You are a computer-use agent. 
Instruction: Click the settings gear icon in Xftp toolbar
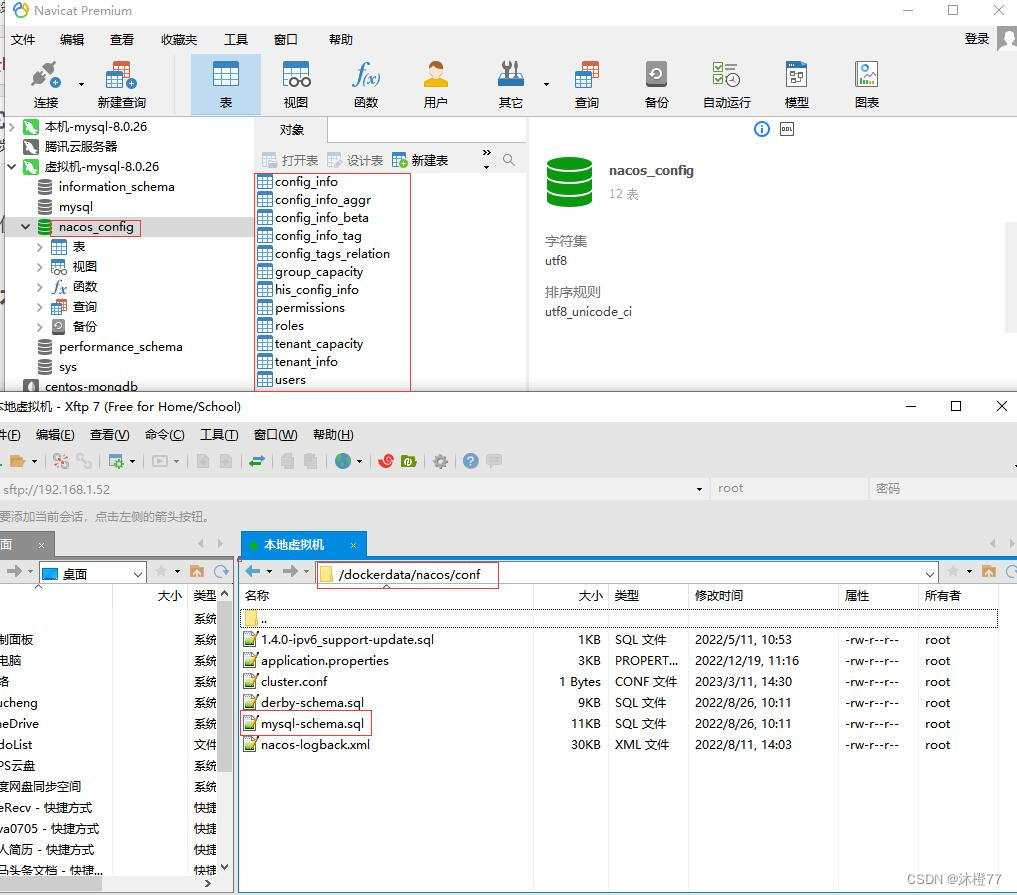click(440, 461)
